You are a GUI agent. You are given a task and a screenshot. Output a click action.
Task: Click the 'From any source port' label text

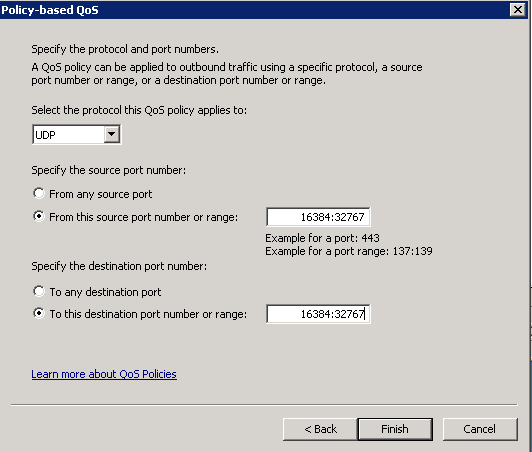[x=100, y=194]
